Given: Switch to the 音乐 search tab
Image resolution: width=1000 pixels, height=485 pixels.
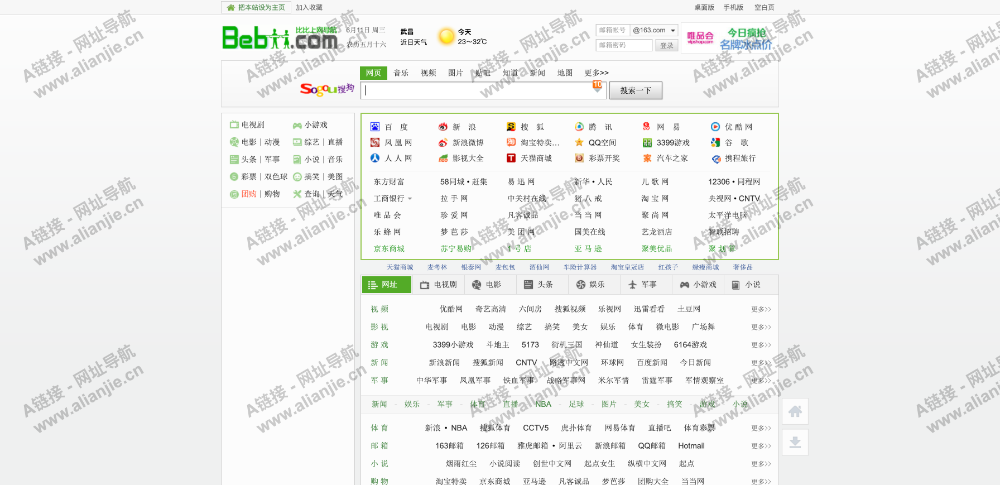Looking at the screenshot, I should pyautogui.click(x=401, y=73).
